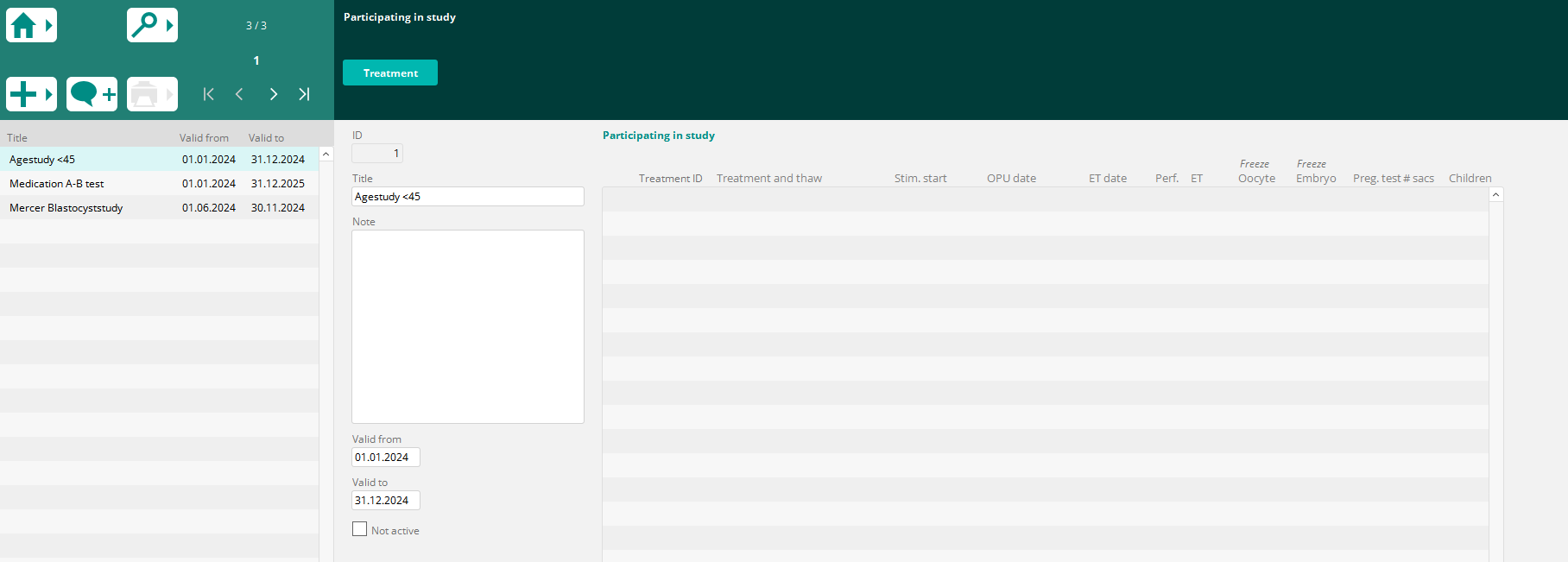Image resolution: width=1568 pixels, height=562 pixels.
Task: Click the Title column header in list
Action: pyautogui.click(x=17, y=138)
